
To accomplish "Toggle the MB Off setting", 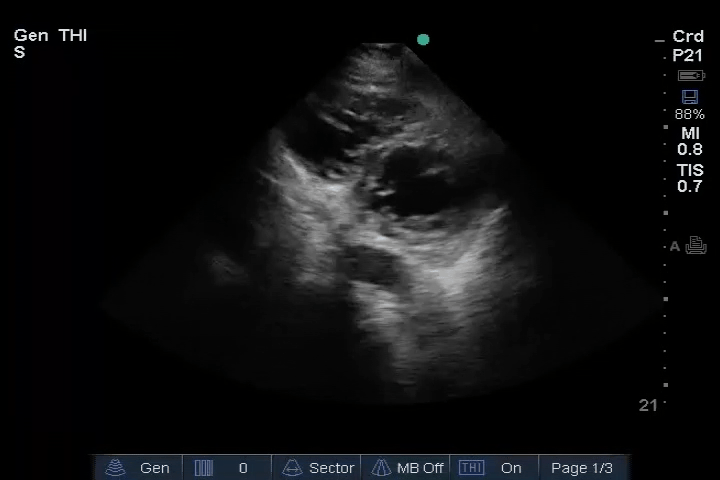I will [420, 468].
